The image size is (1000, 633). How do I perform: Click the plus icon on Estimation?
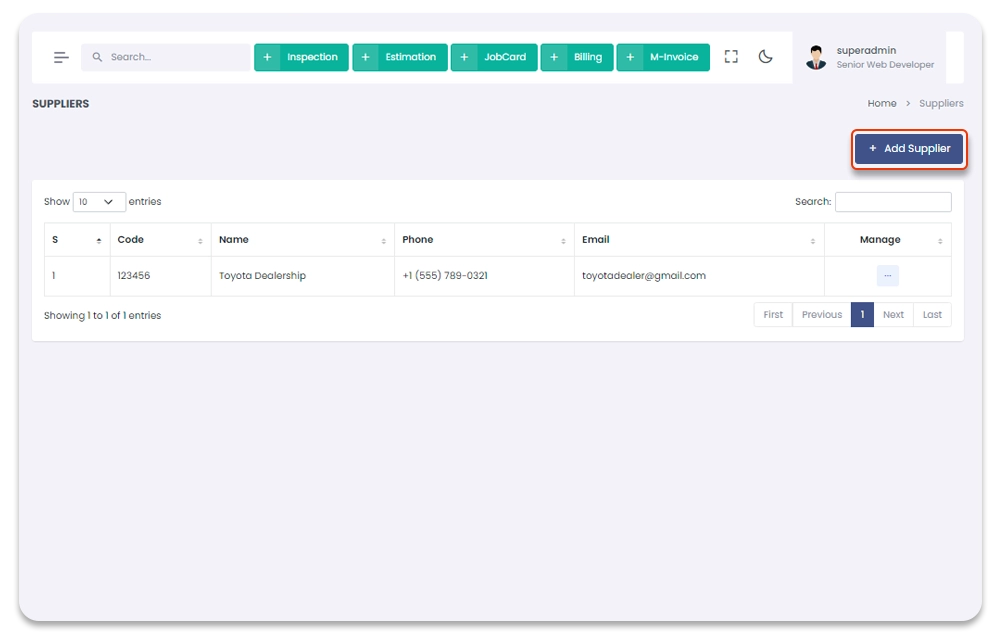tap(365, 57)
